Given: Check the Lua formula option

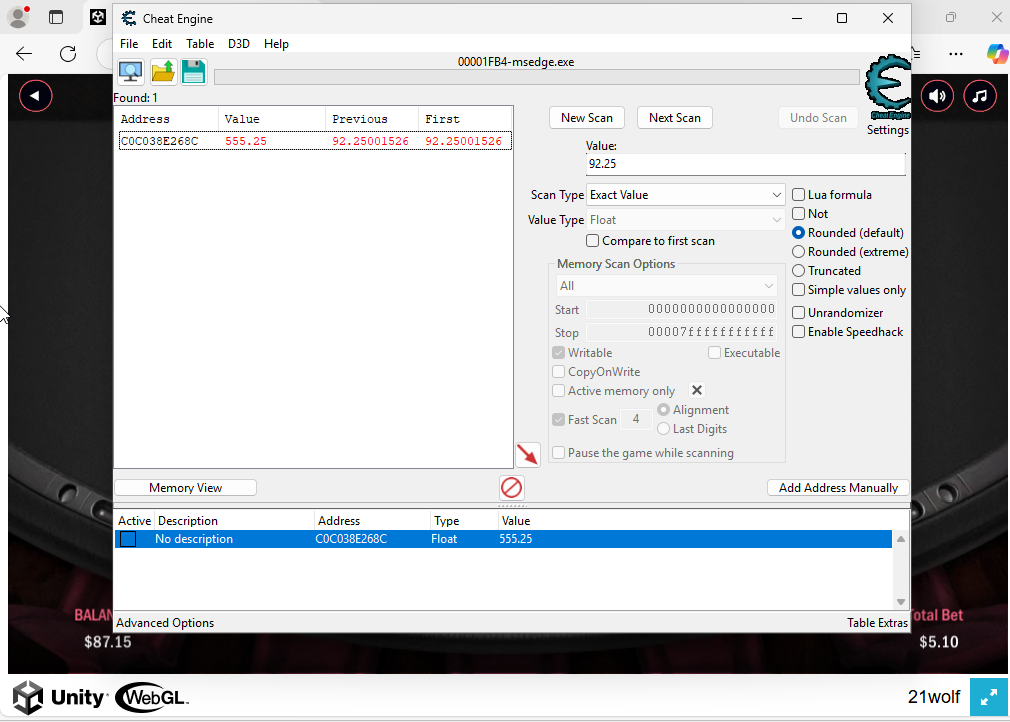Looking at the screenshot, I should click(799, 195).
